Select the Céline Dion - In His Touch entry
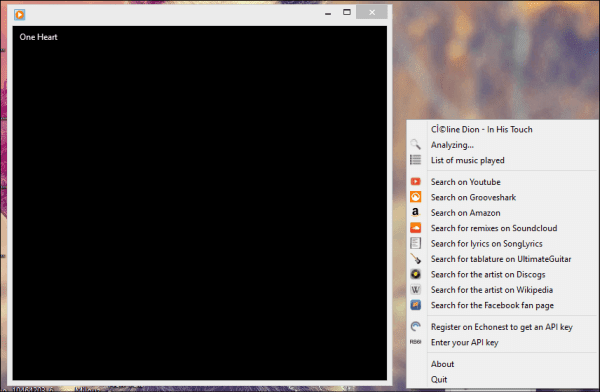 [x=502, y=129]
